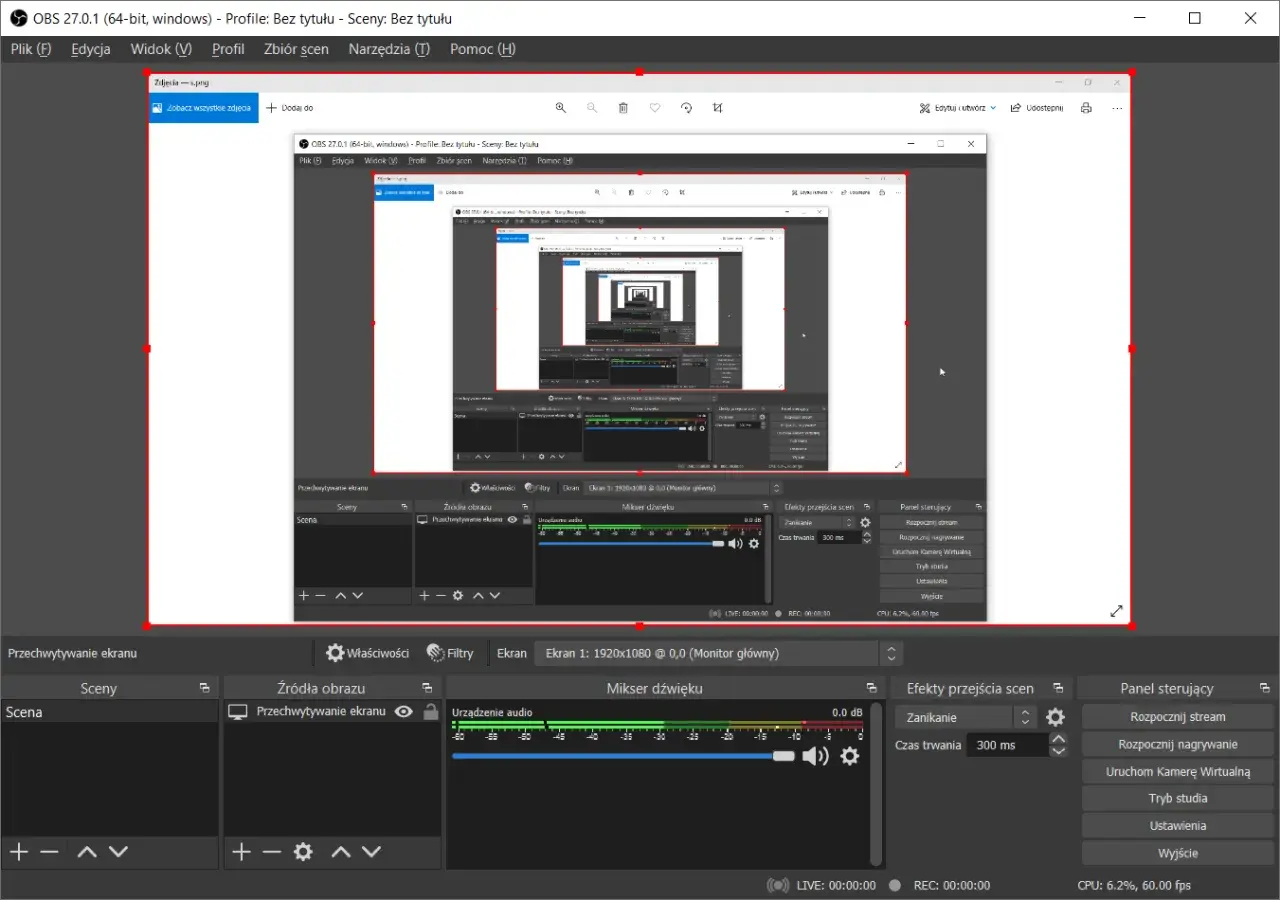Decrease Czas trwania with the down arrow
The image size is (1280, 900).
pyautogui.click(x=1058, y=751)
